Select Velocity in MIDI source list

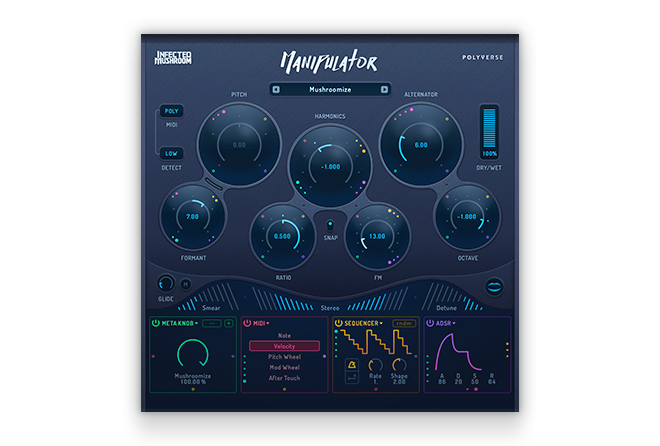click(x=284, y=346)
